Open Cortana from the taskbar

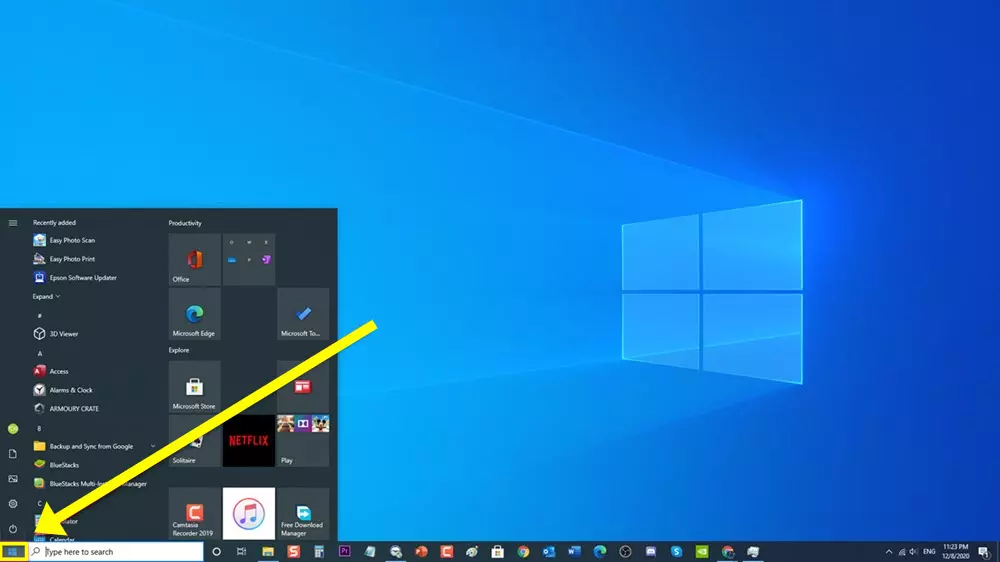(216, 552)
